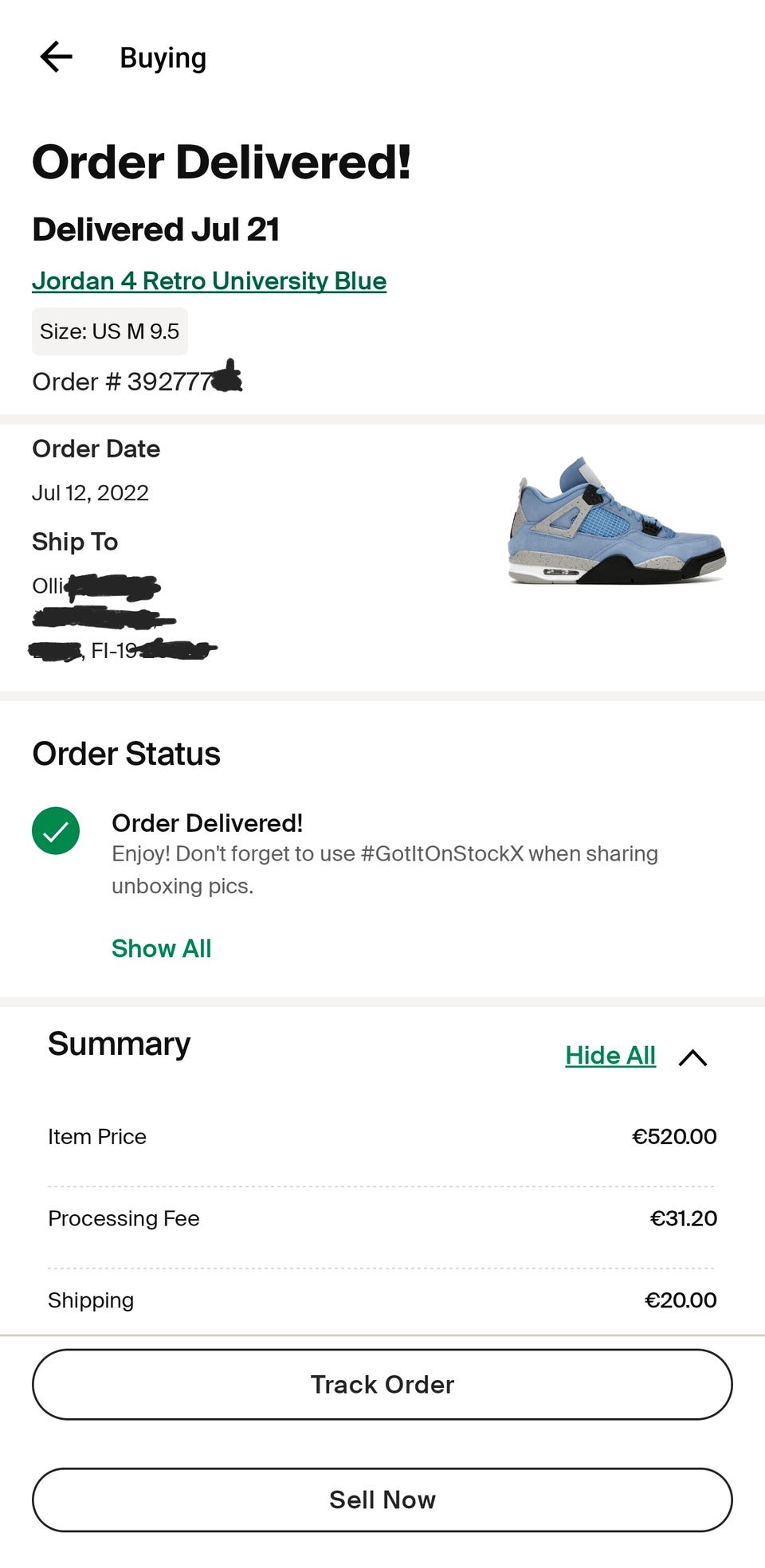Select the Shipping cost row
Image resolution: width=765 pixels, height=1568 pixels.
pyautogui.click(x=382, y=1300)
